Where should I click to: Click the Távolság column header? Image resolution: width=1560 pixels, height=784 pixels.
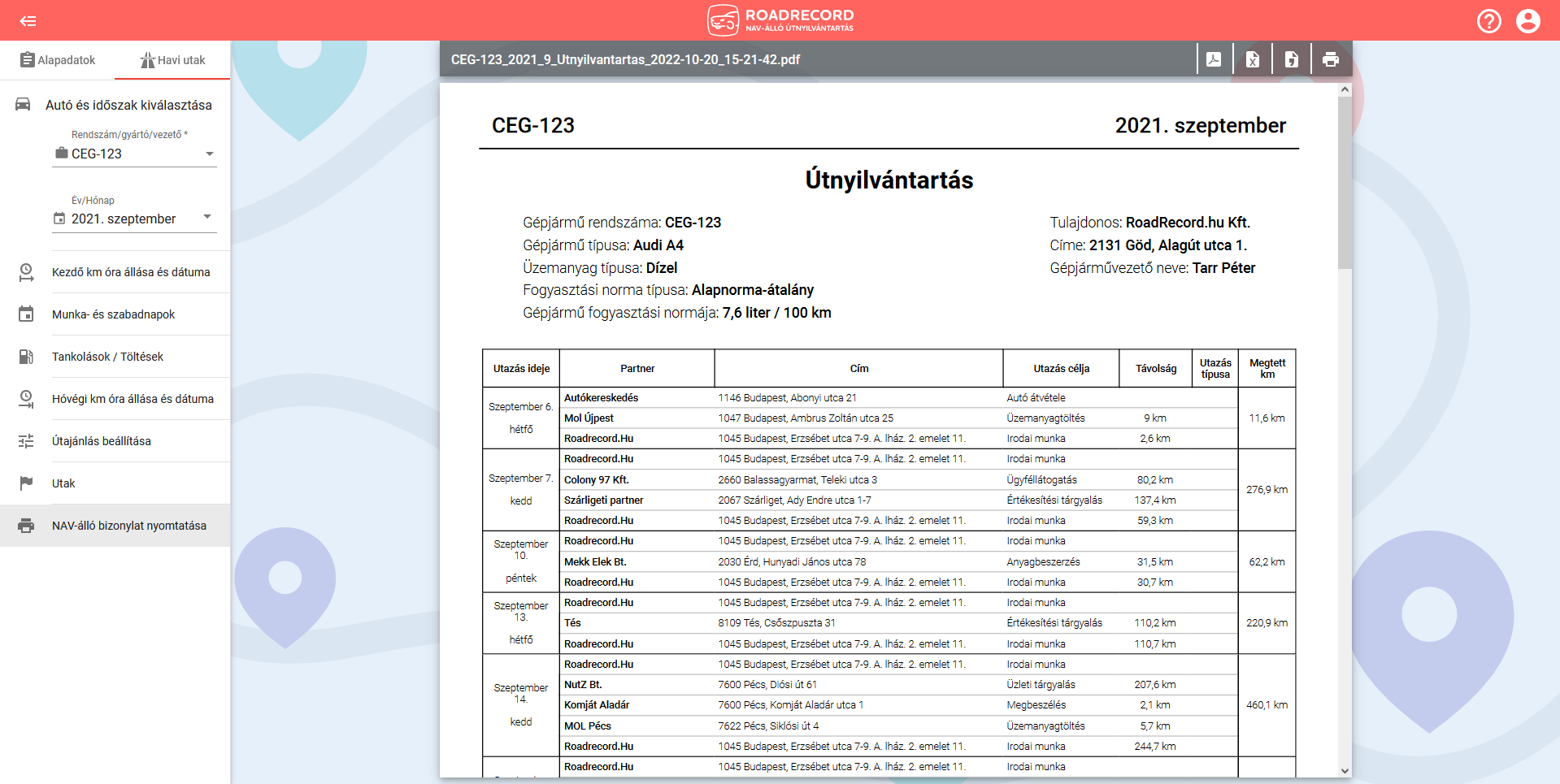point(1155,368)
